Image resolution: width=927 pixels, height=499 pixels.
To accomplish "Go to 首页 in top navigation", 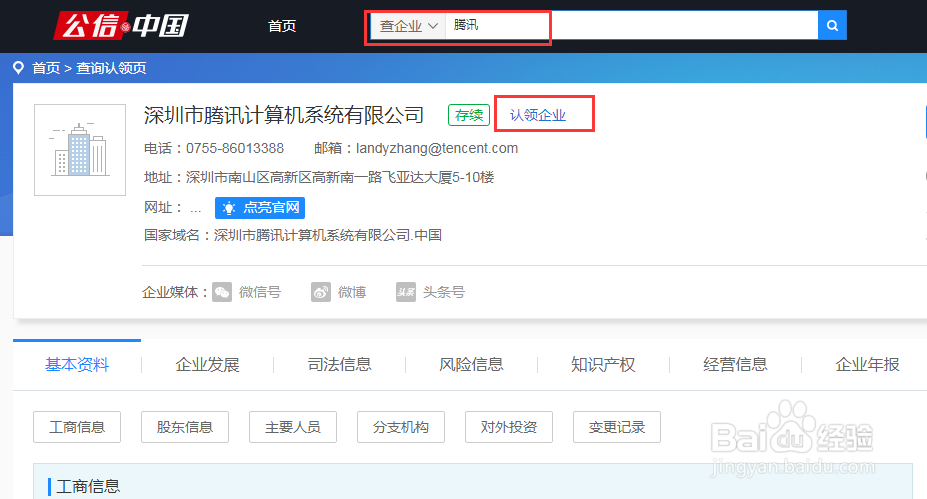I will [282, 26].
